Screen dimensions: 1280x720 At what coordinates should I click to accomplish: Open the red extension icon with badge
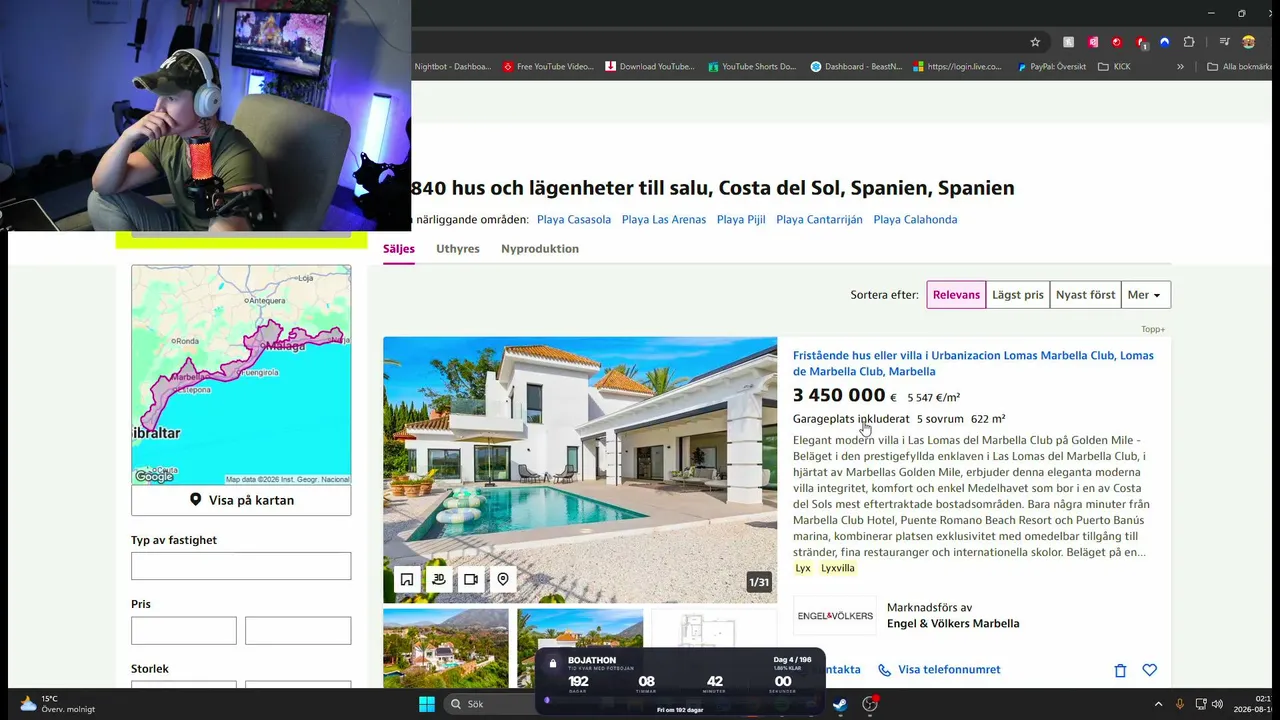(x=1141, y=42)
